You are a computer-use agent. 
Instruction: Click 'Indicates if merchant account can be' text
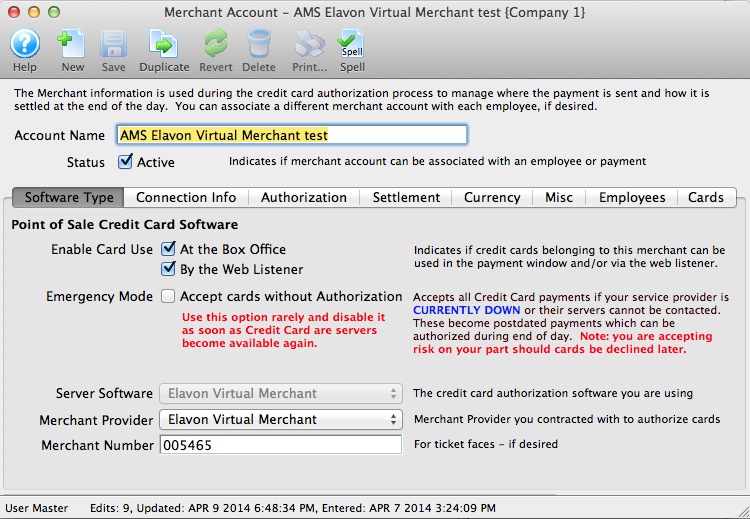[x=437, y=161]
